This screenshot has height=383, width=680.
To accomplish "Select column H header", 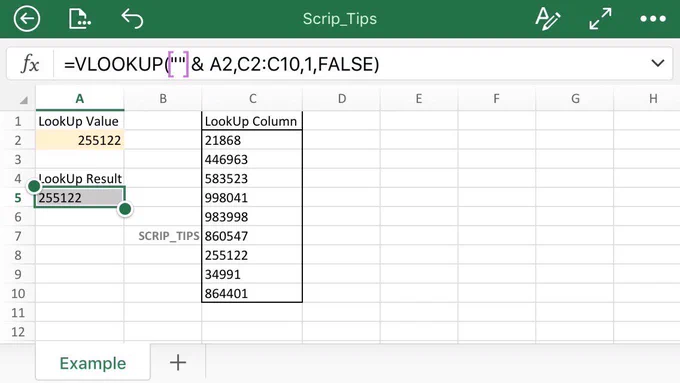I will (x=653, y=99).
